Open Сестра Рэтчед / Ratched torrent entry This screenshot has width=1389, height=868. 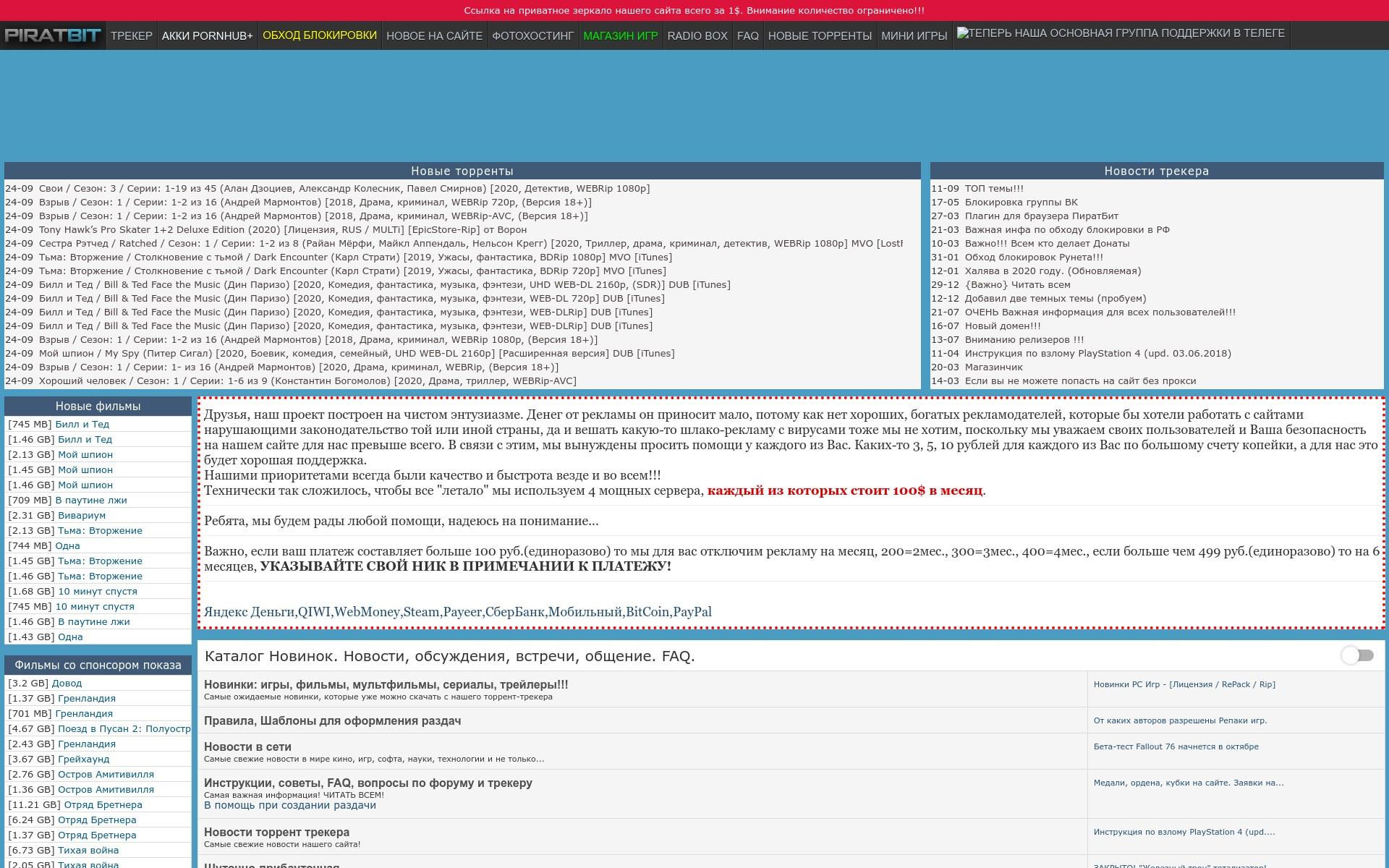pyautogui.click(x=471, y=243)
